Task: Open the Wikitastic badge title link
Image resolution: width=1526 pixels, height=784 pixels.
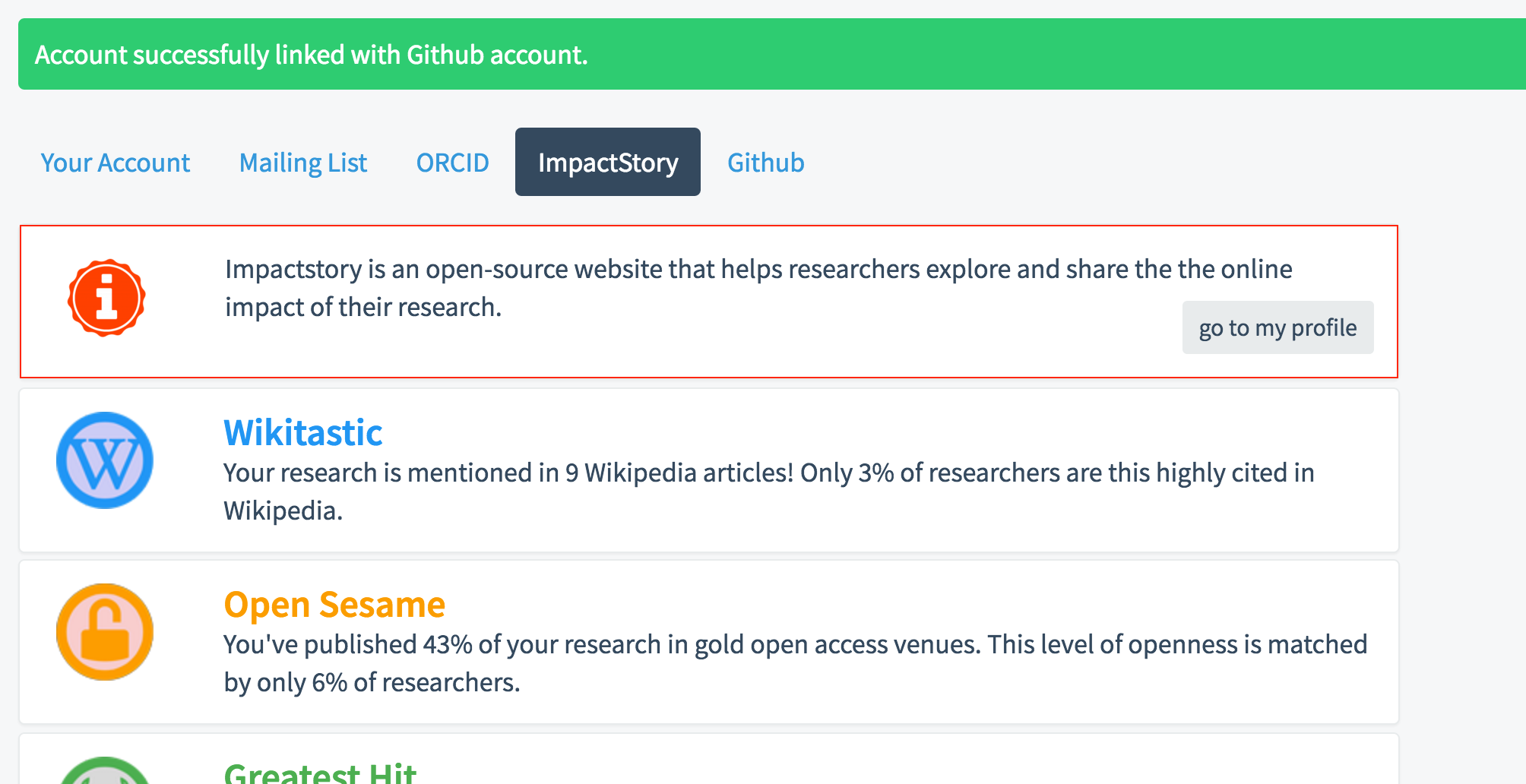Action: point(302,433)
